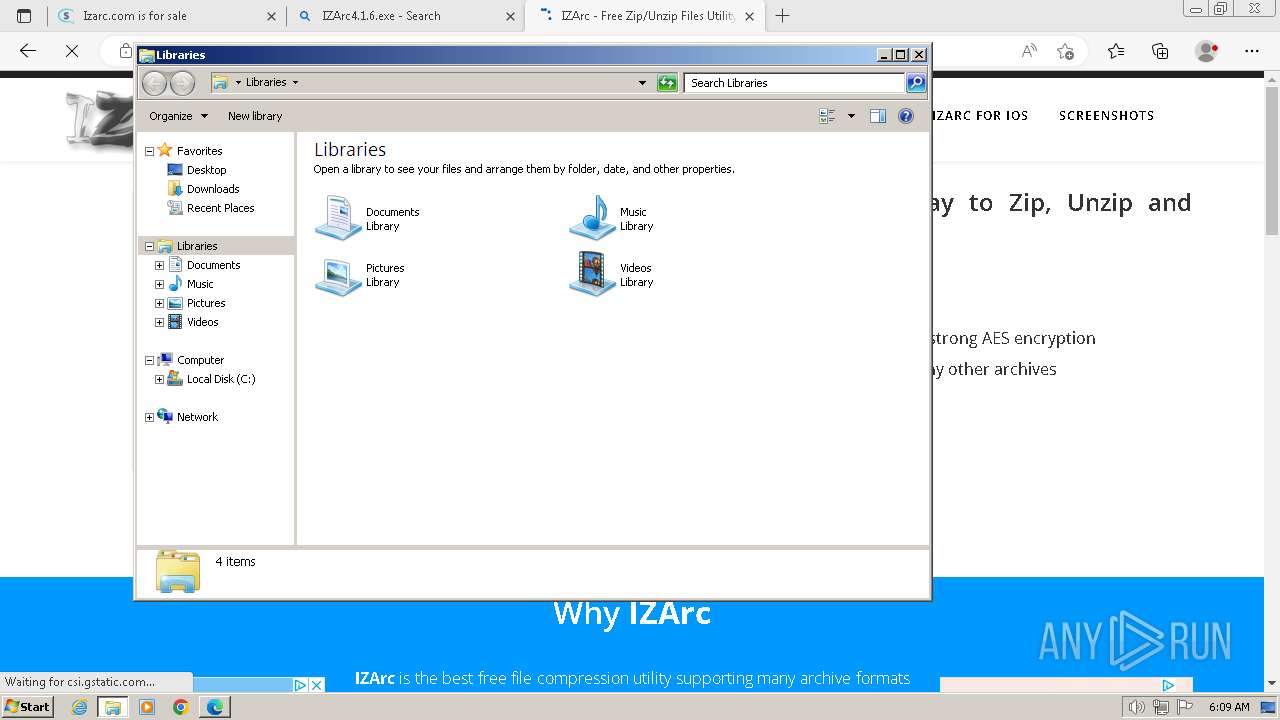Image resolution: width=1280 pixels, height=720 pixels.
Task: Open Explorer help
Action: point(906,116)
